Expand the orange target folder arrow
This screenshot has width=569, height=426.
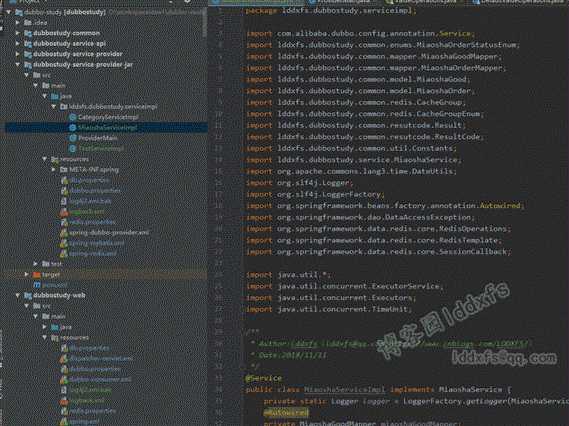(x=26, y=275)
